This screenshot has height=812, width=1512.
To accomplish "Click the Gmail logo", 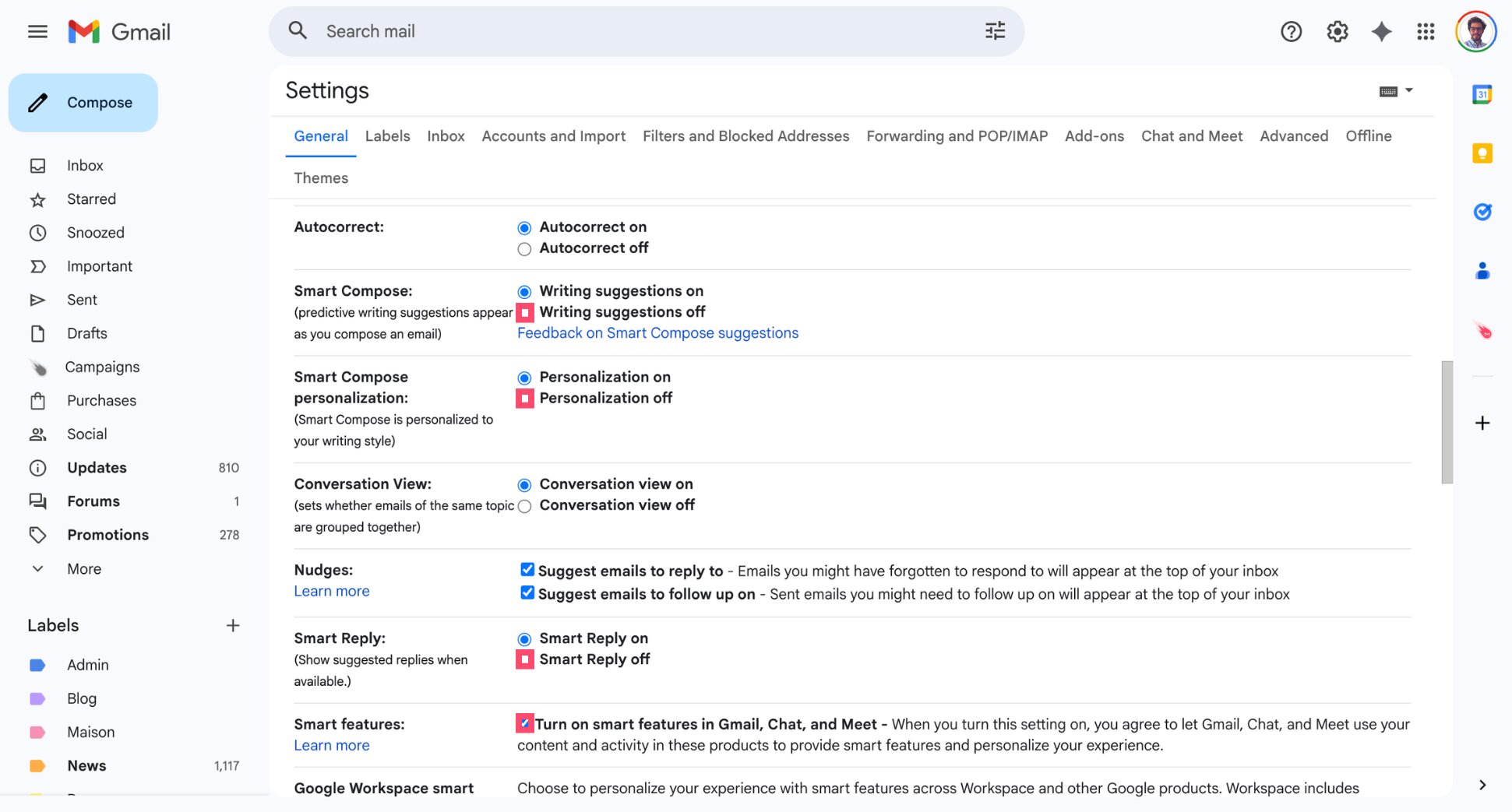I will [x=119, y=32].
